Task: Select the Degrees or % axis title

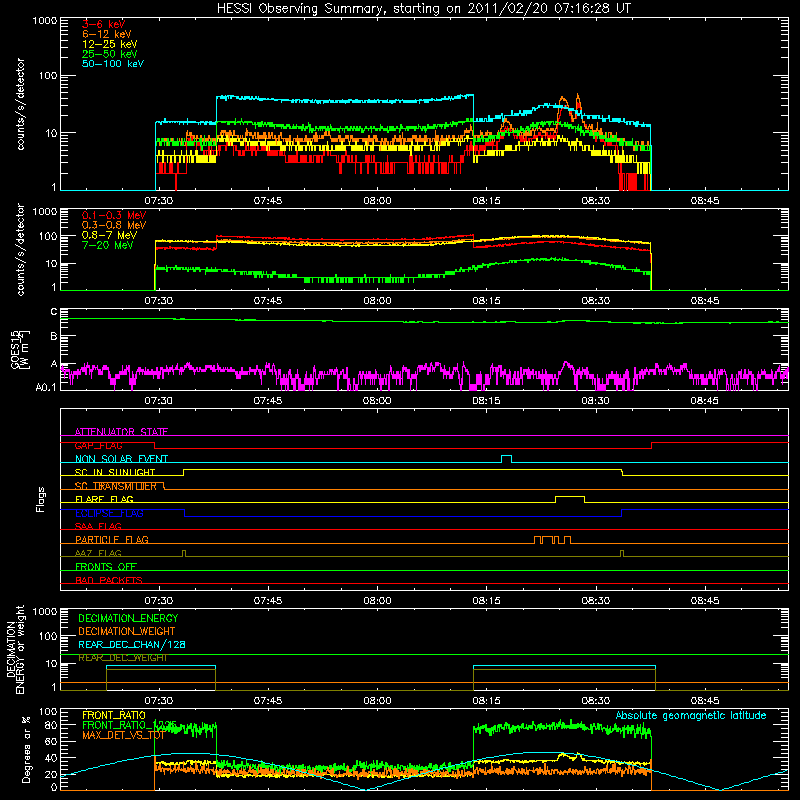Action: coord(26,749)
